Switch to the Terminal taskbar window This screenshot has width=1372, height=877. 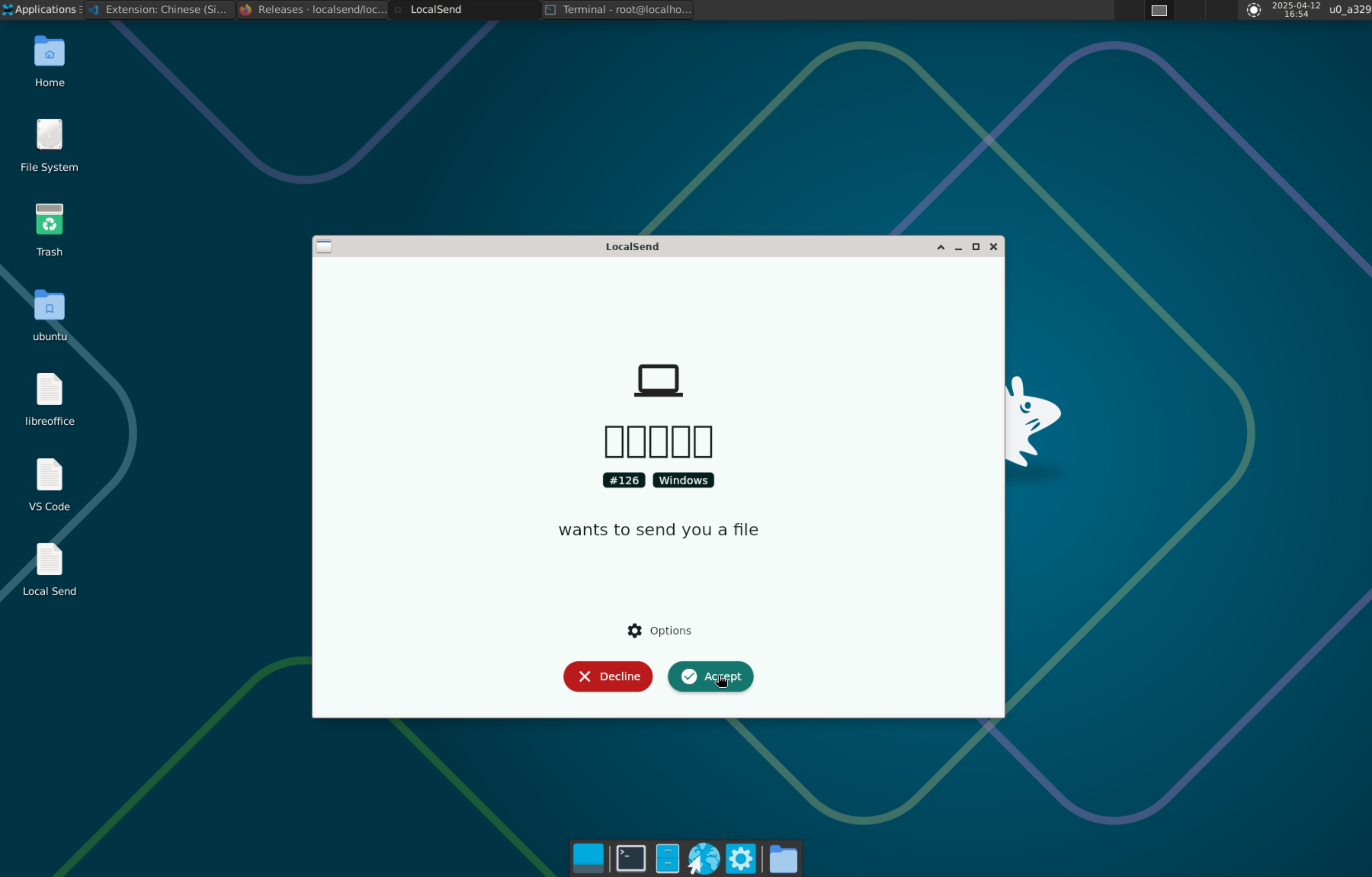pos(617,9)
